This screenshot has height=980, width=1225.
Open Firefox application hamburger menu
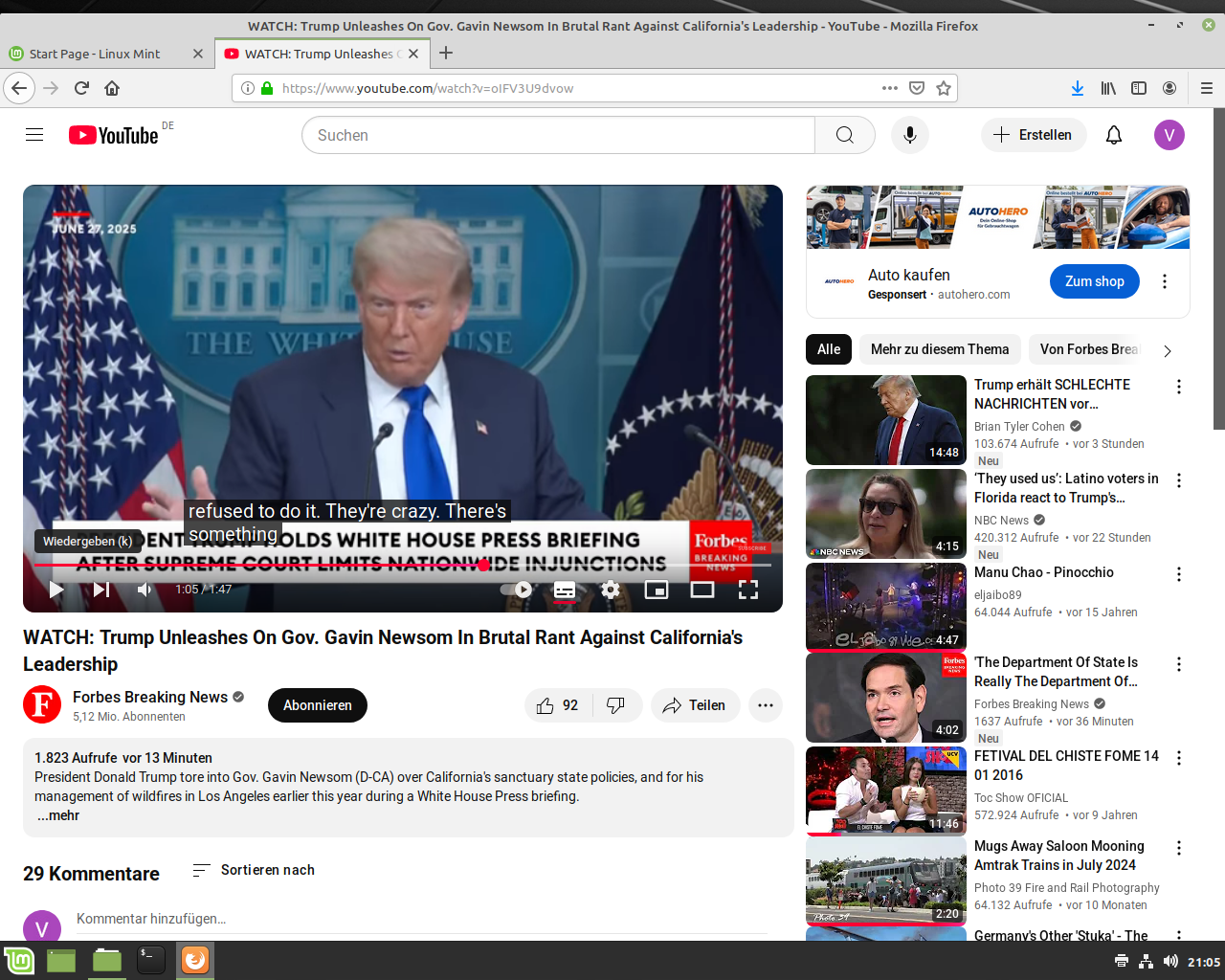1207,88
